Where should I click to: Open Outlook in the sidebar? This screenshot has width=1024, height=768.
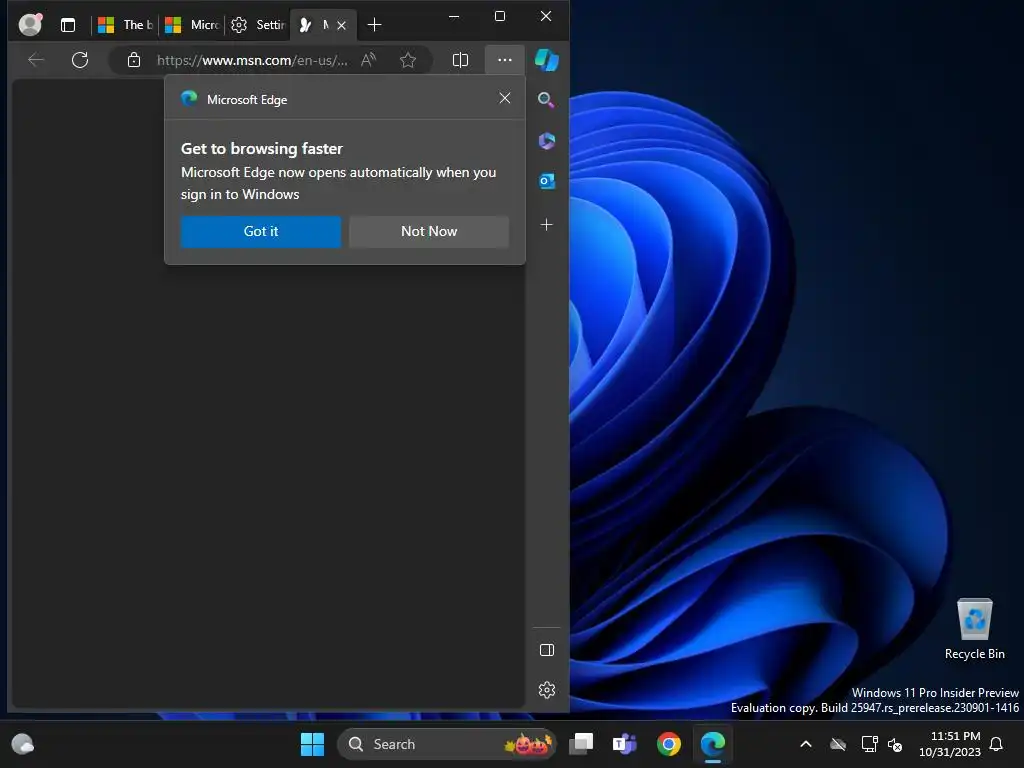point(547,181)
